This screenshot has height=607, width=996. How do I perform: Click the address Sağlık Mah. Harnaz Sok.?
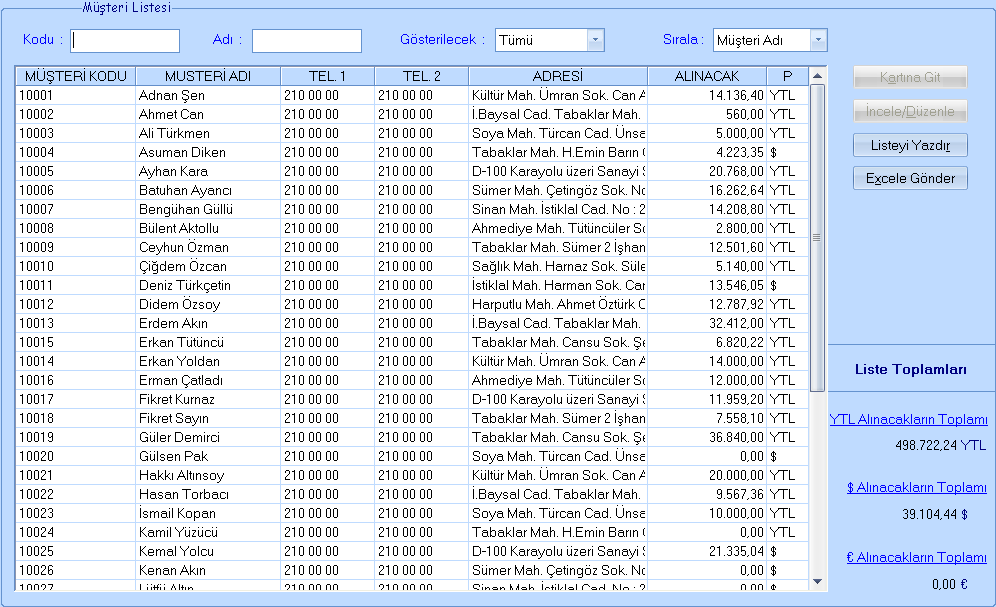pos(558,267)
